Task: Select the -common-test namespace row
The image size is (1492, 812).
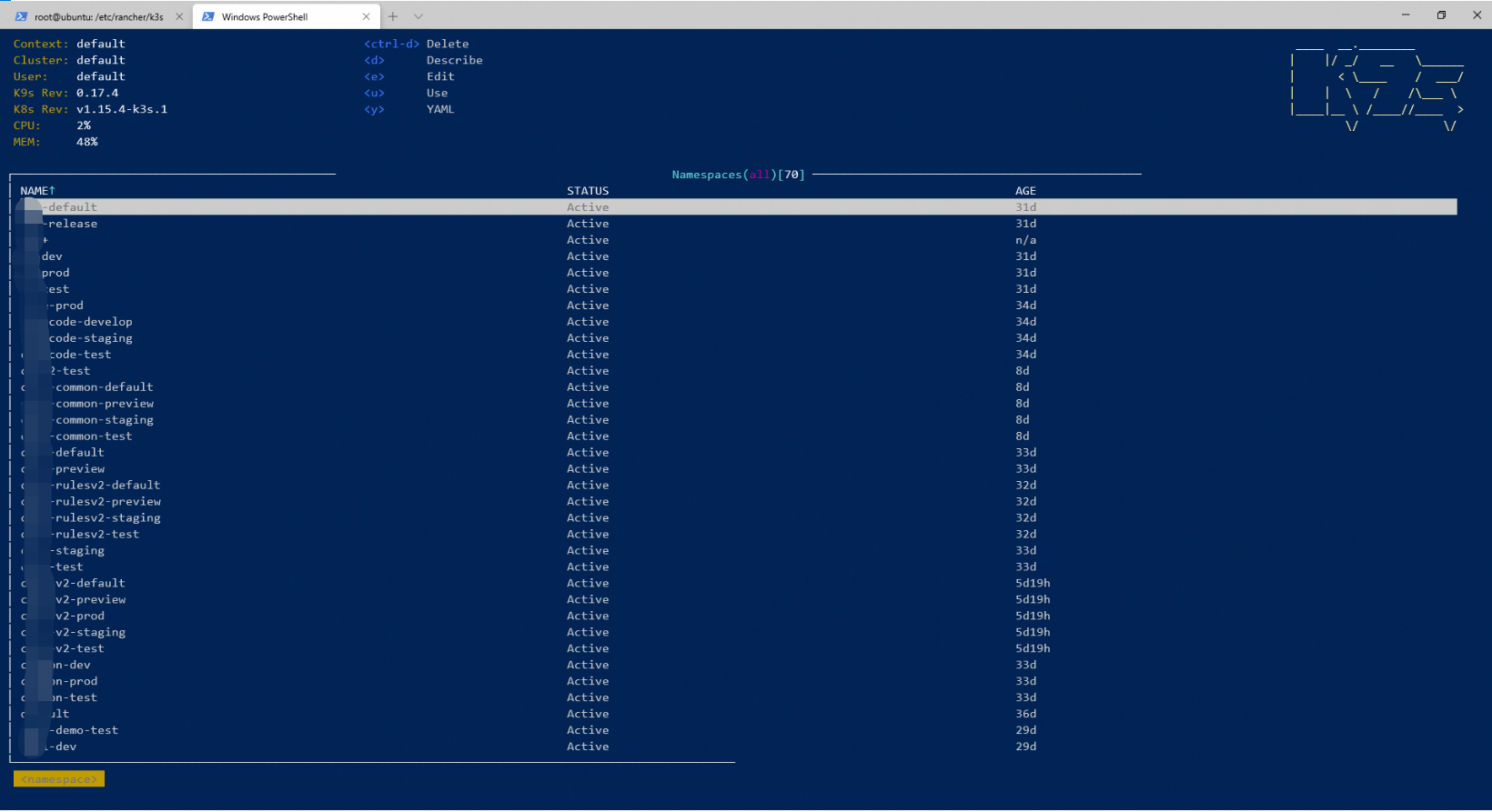Action: tap(737, 436)
